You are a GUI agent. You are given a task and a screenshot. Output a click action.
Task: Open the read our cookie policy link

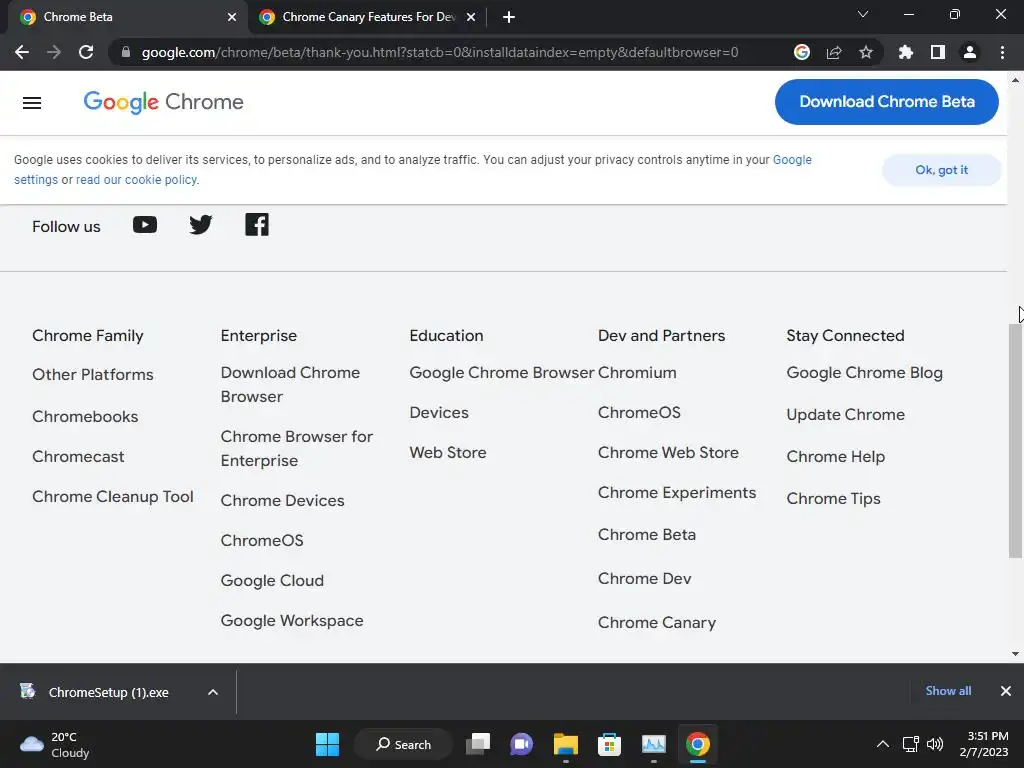136,180
